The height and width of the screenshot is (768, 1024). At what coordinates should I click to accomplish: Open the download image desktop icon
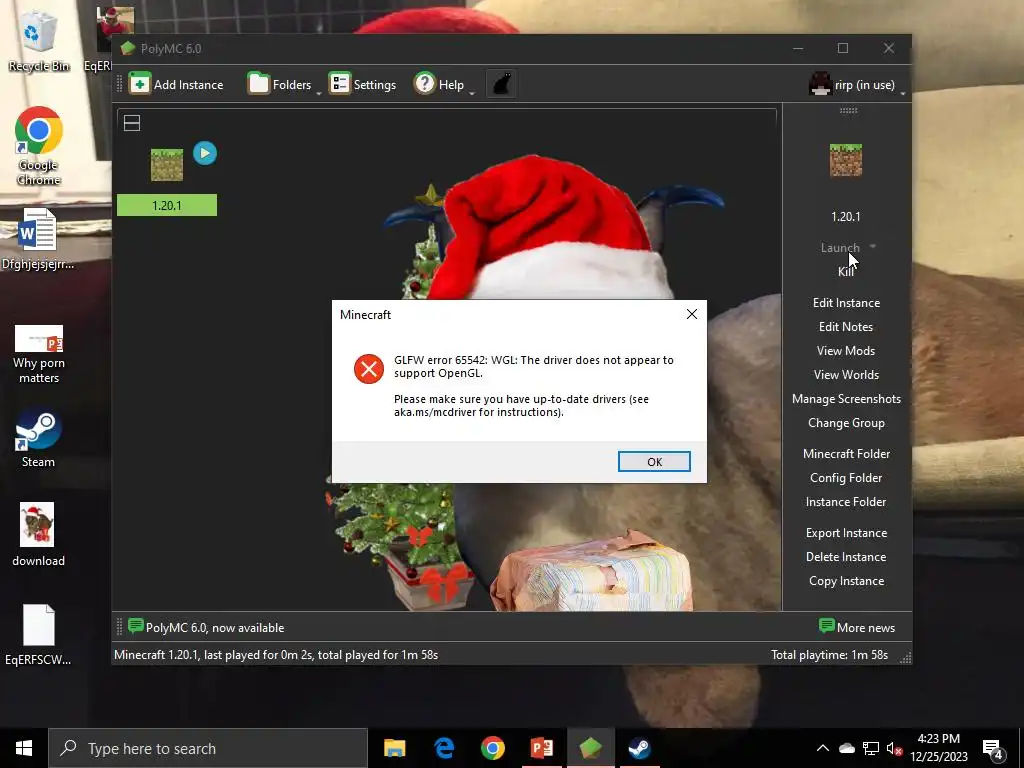click(x=38, y=534)
